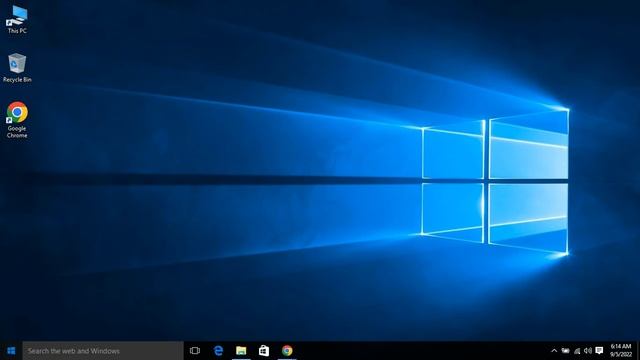This screenshot has width=640, height=360.
Task: Open Task View from the taskbar
Action: click(x=195, y=351)
